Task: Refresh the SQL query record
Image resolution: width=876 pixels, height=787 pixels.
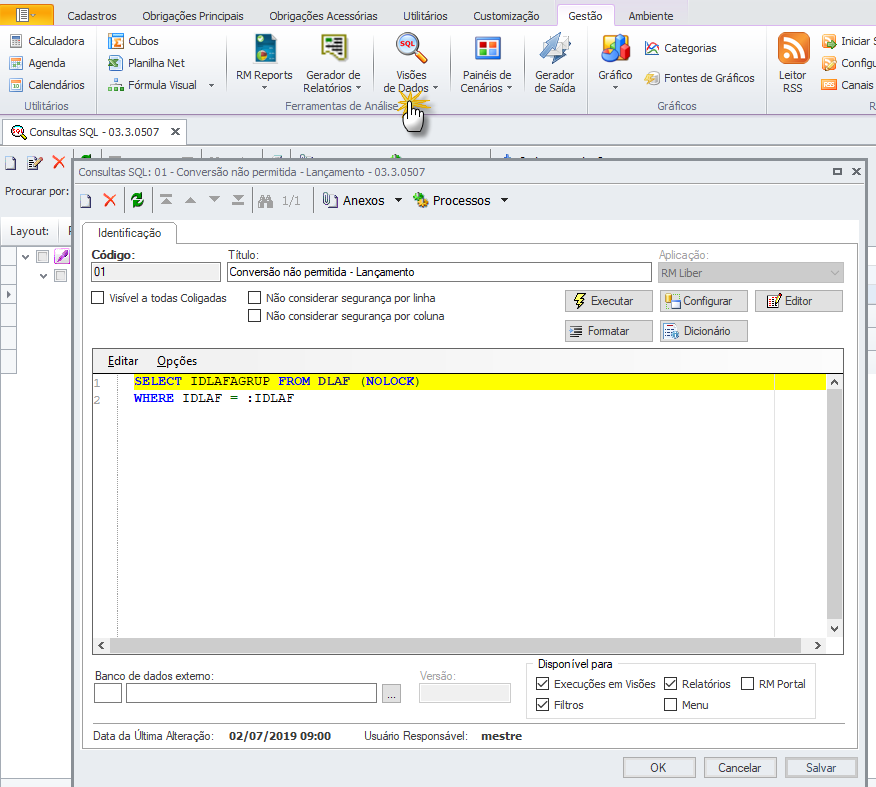Action: [x=137, y=200]
